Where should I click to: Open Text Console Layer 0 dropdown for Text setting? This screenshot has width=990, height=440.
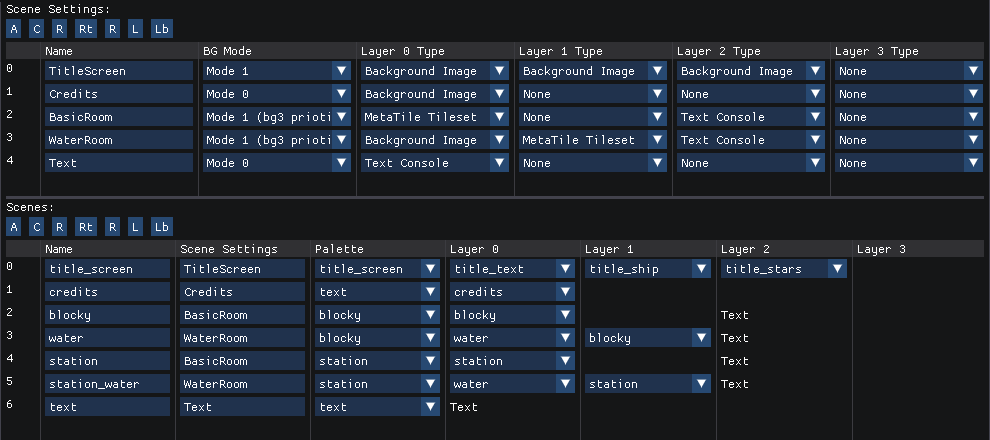pyautogui.click(x=434, y=163)
